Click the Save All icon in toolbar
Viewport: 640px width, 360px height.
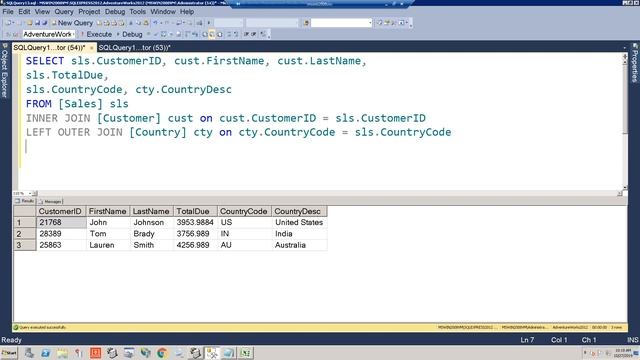[x=44, y=23]
